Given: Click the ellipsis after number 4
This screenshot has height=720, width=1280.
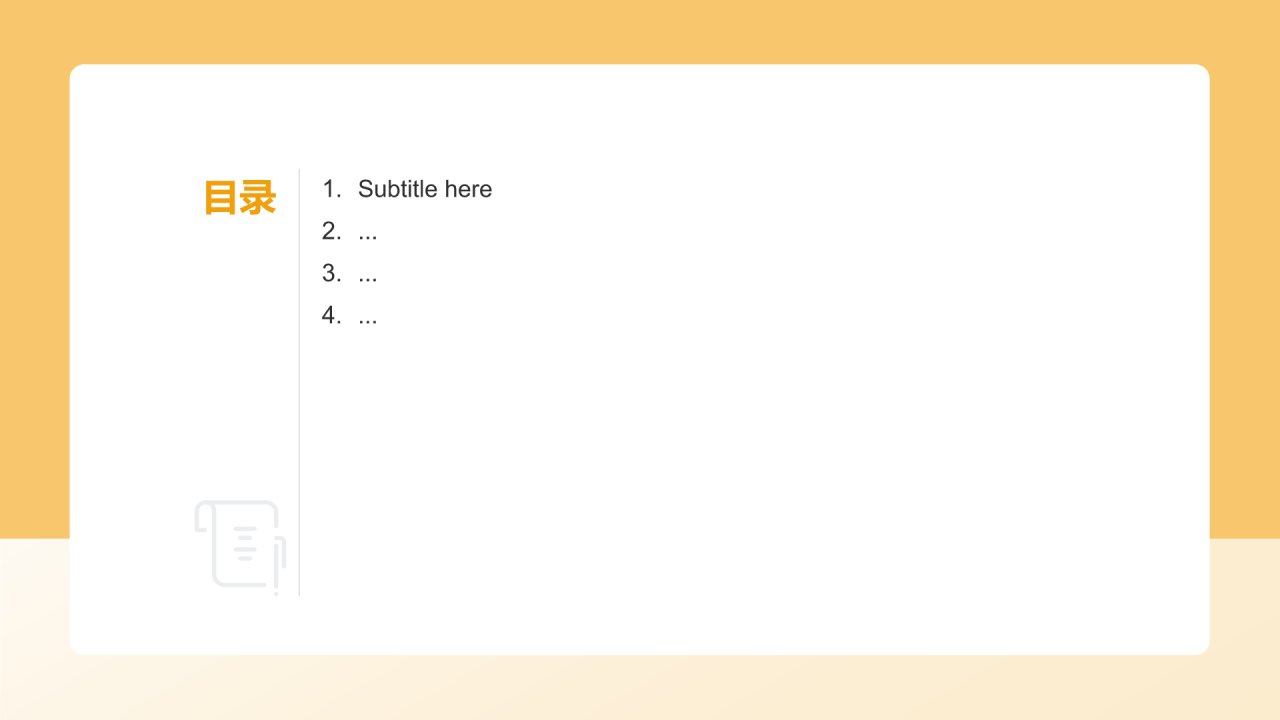Looking at the screenshot, I should pos(368,322).
